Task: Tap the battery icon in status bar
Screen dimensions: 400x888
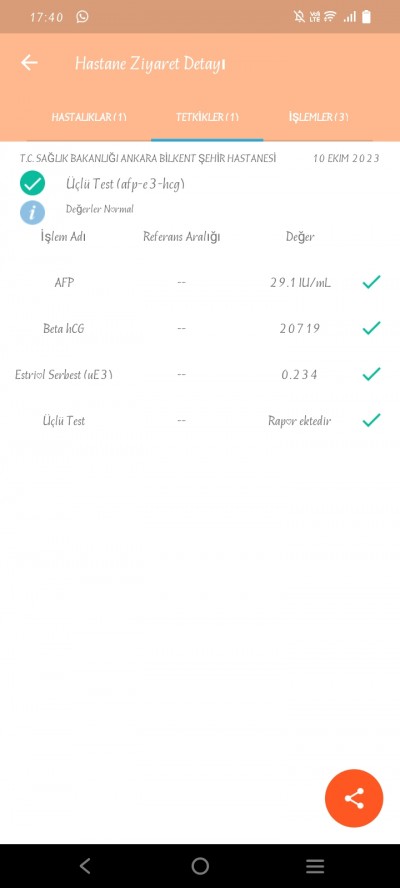Action: [367, 17]
